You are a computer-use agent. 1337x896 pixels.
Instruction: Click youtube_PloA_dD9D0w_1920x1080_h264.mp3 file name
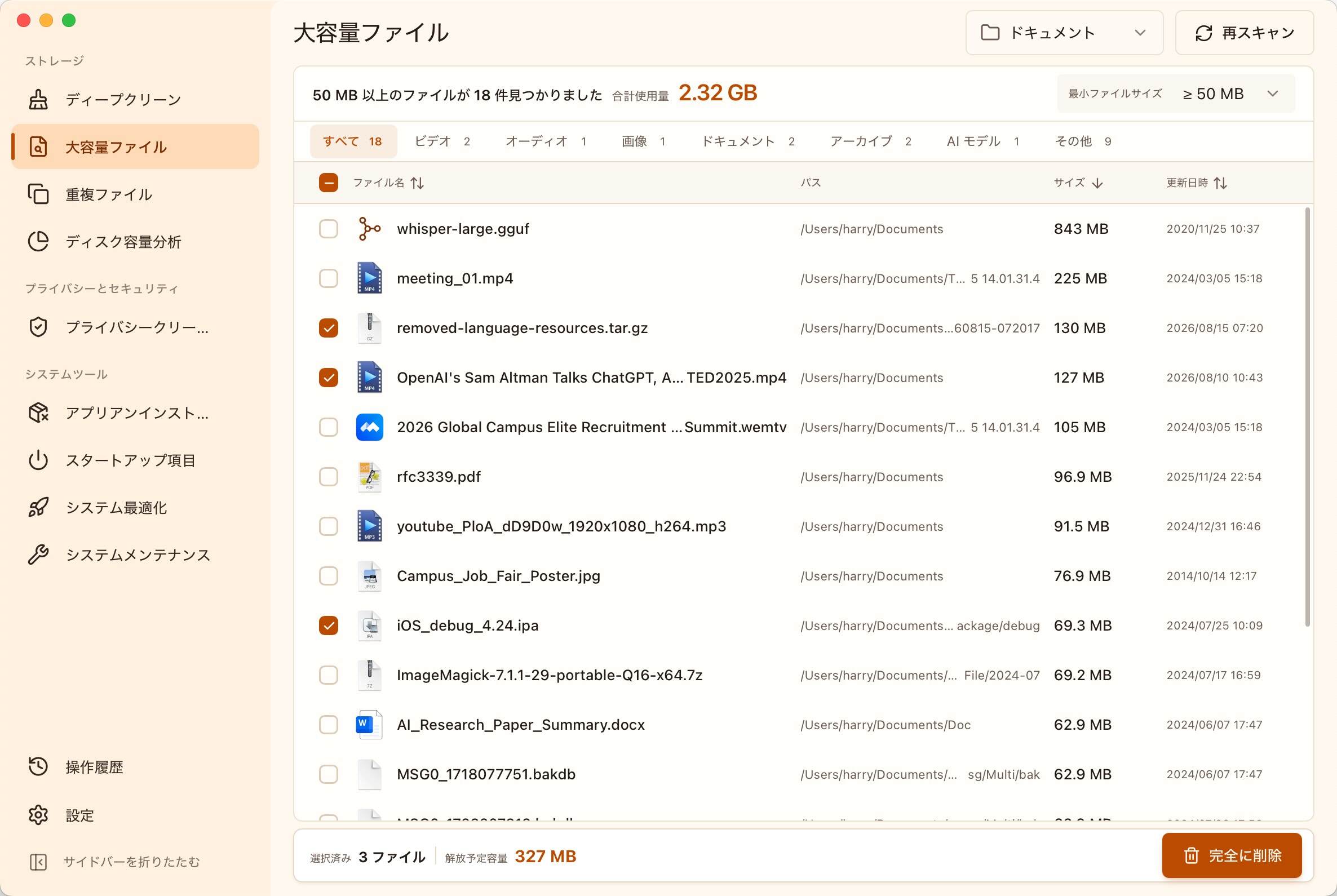pos(561,526)
